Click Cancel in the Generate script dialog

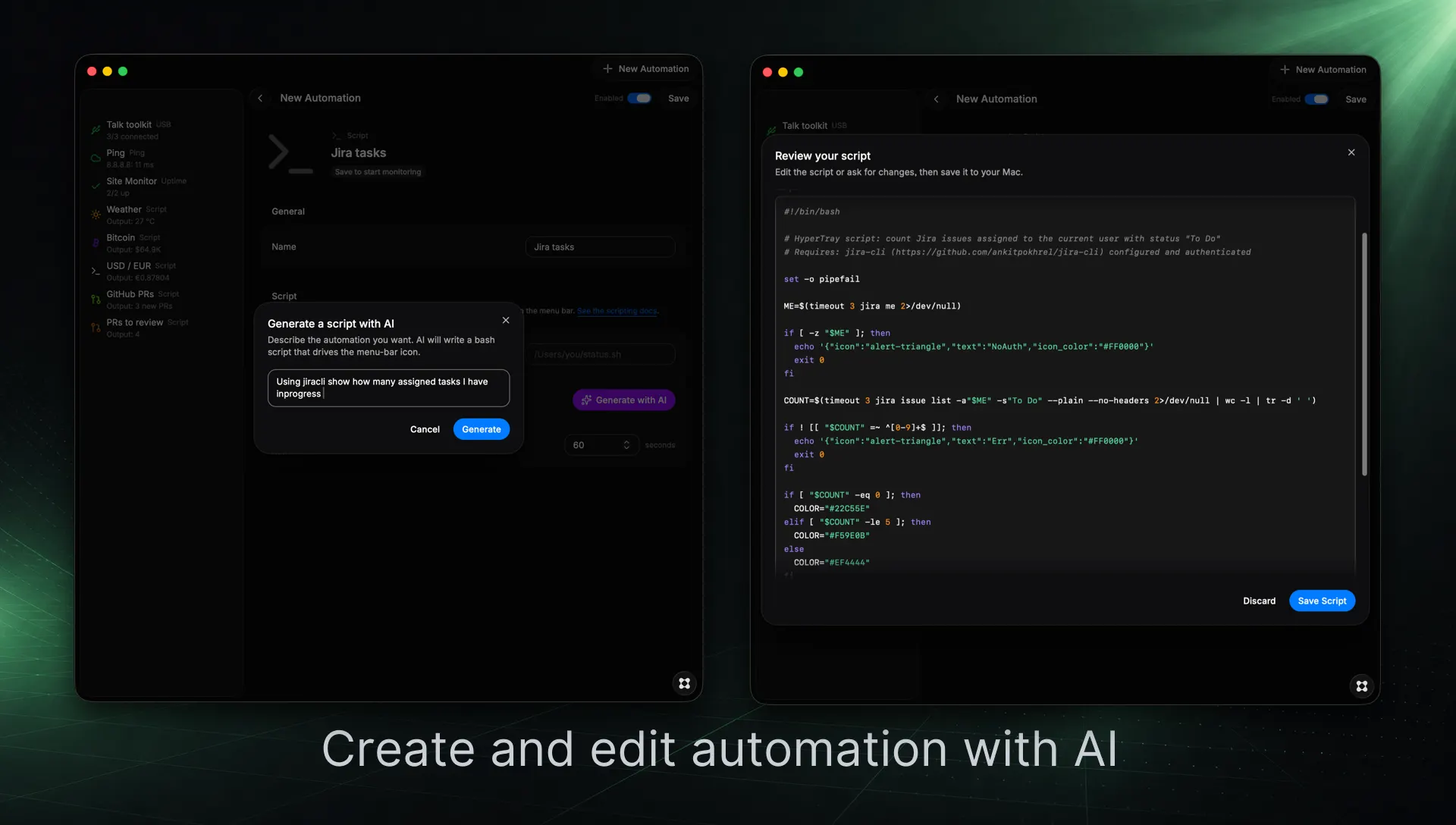425,429
